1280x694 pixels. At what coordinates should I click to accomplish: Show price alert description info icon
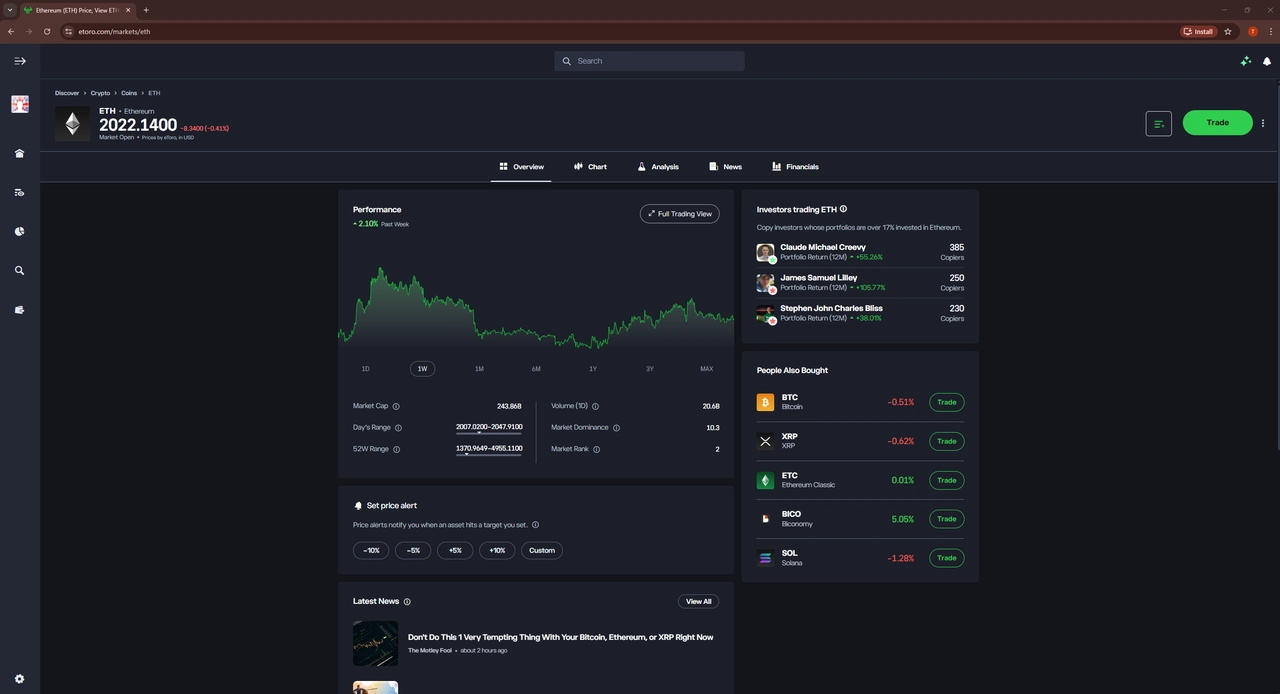pos(535,525)
